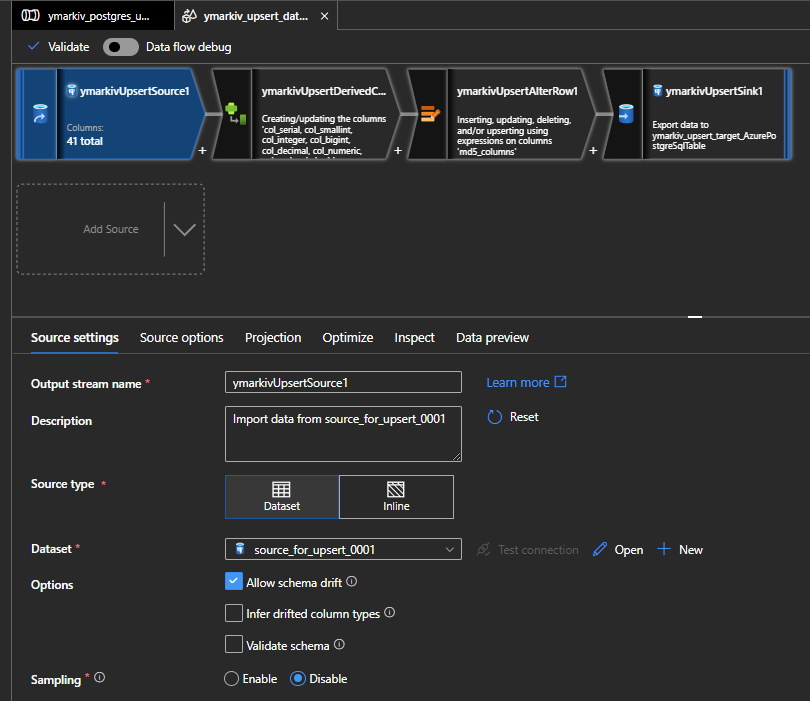Enable Infer drifted column types checkbox
Image resolution: width=810 pixels, height=701 pixels.
click(x=234, y=613)
